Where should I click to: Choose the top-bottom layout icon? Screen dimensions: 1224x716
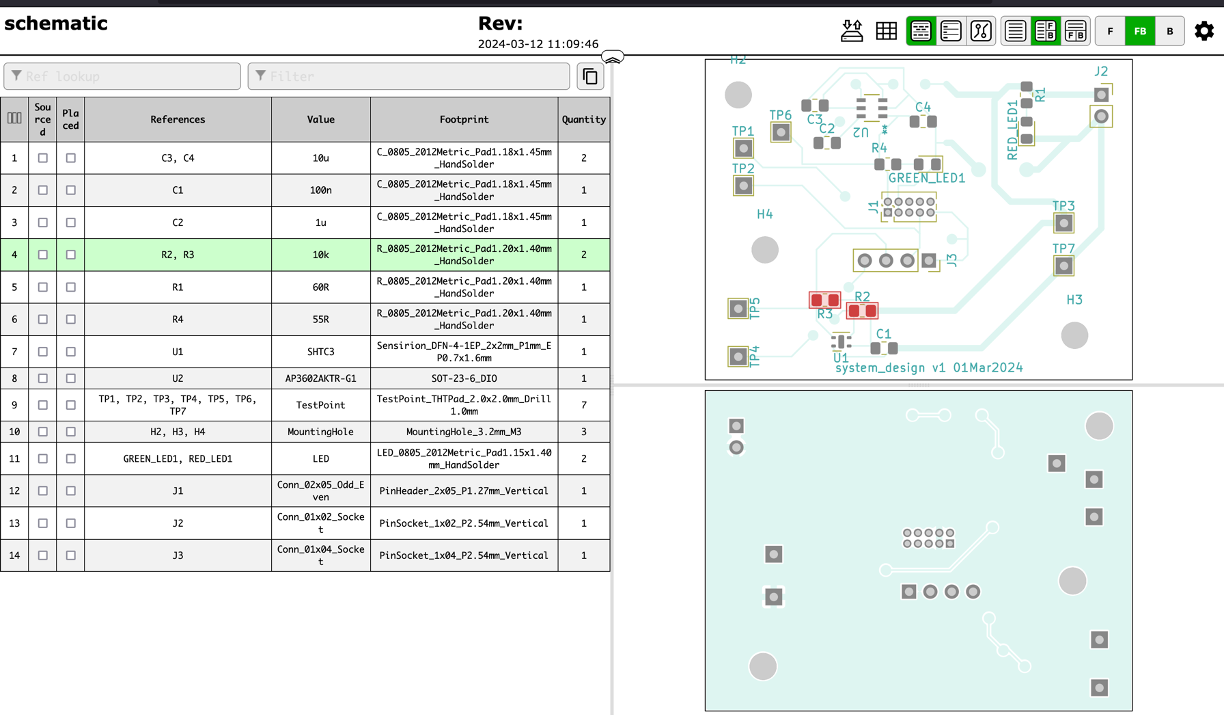[1076, 31]
